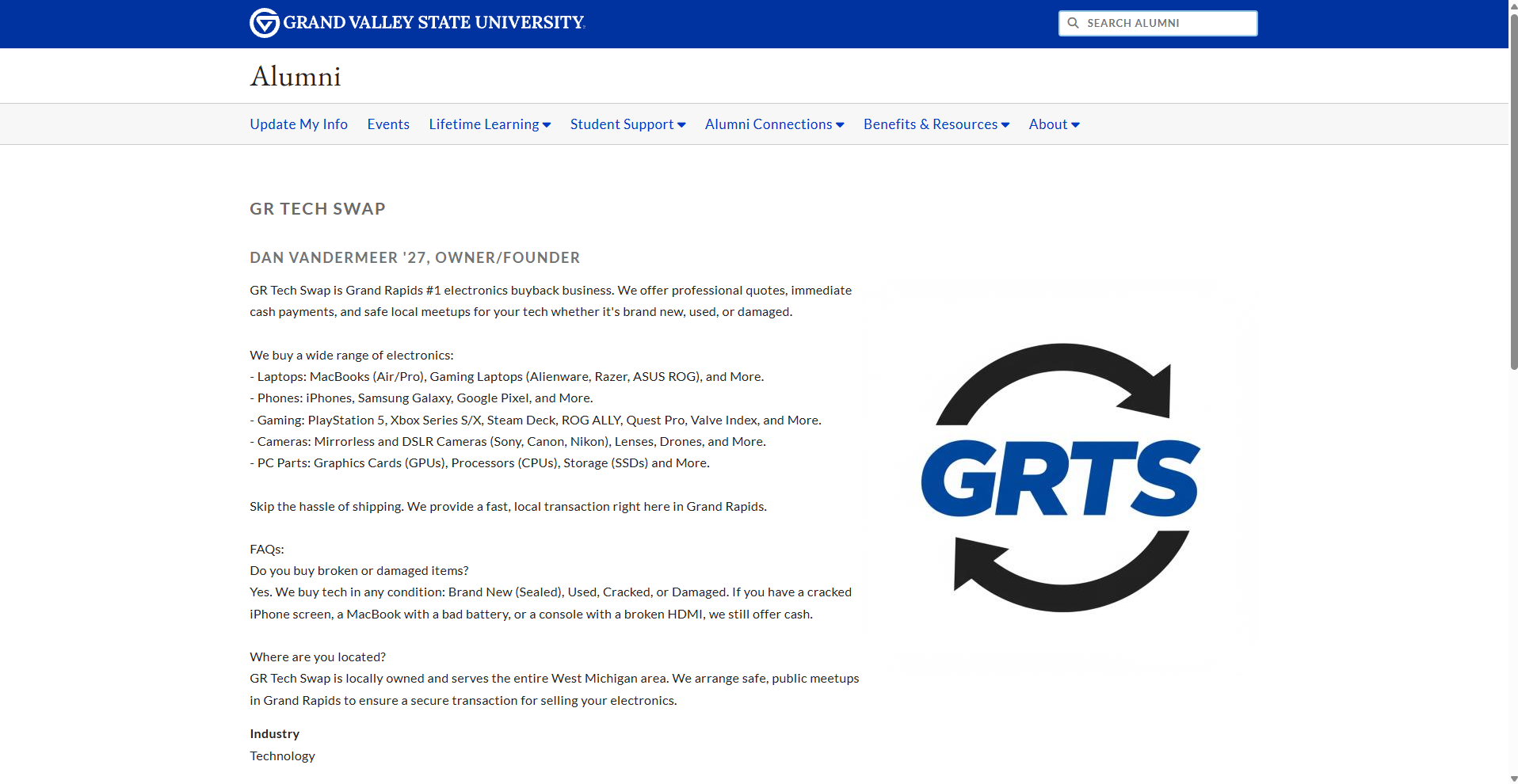
Task: Click the GVSU shield logo icon
Action: (264, 22)
